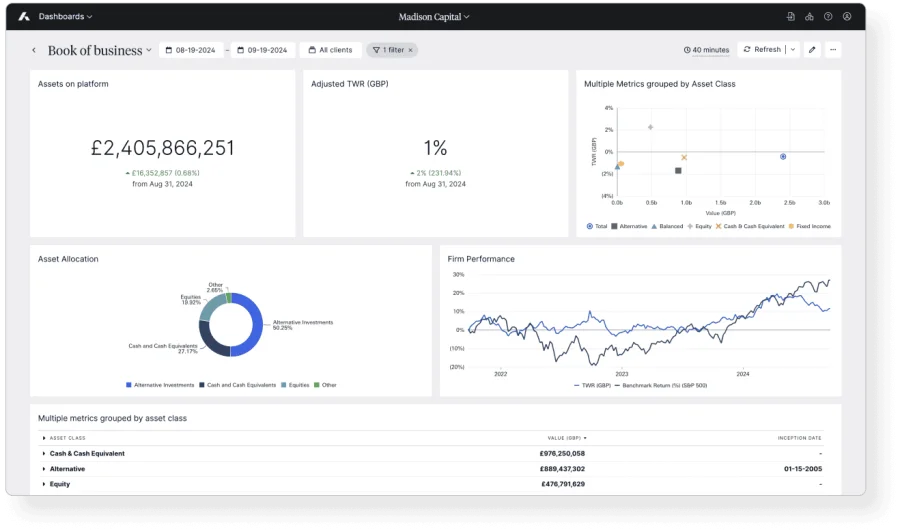Click the Addepar logo icon

(x=24, y=17)
